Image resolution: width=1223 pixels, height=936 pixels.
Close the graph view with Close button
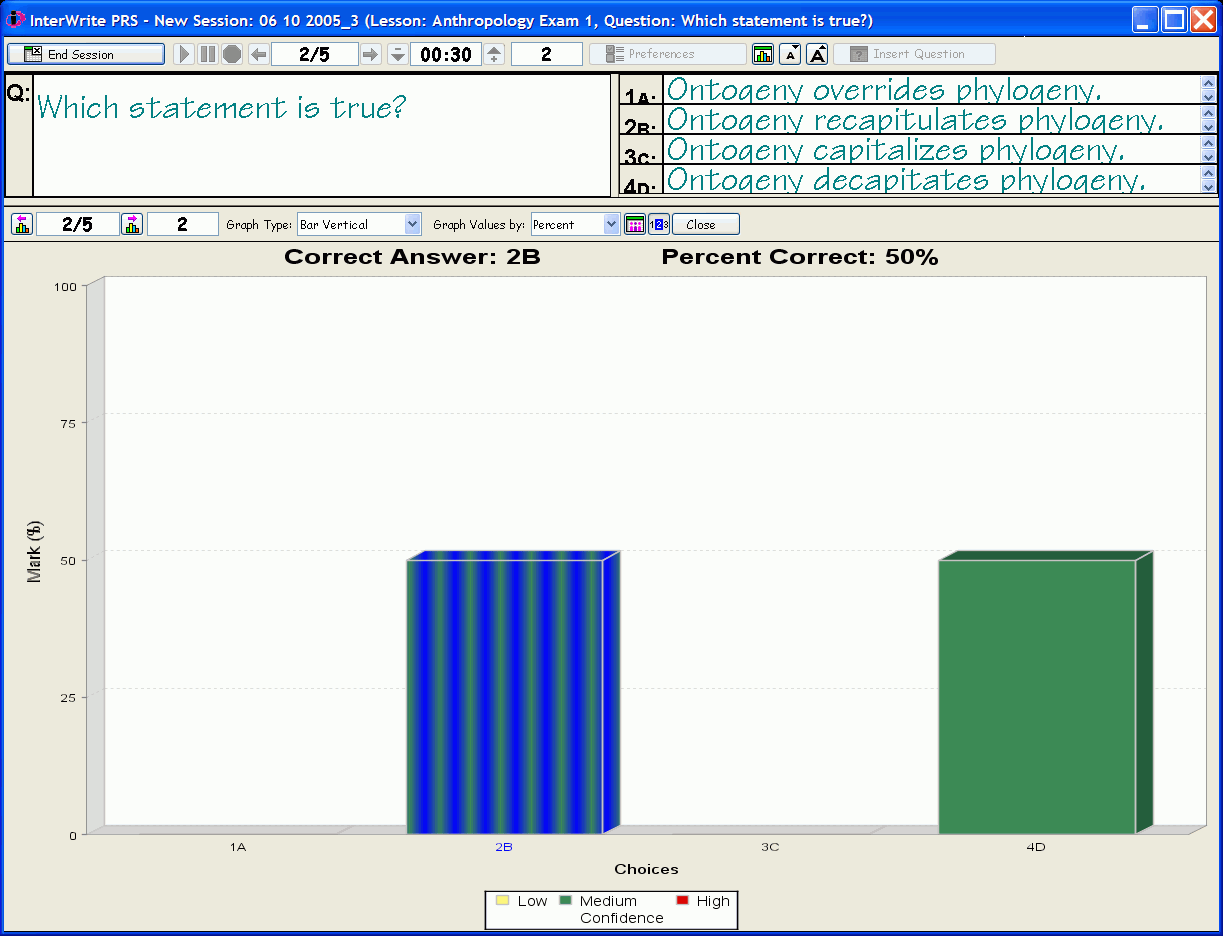[x=705, y=223]
